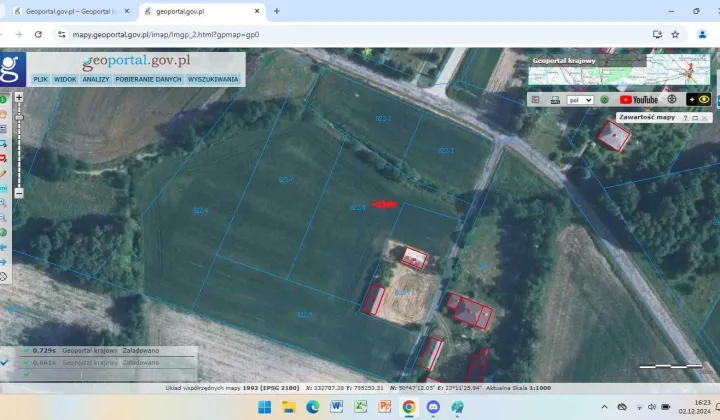Viewport: 720px width, 420px height.
Task: Click the map legend icon left of printer
Action: pos(535,100)
